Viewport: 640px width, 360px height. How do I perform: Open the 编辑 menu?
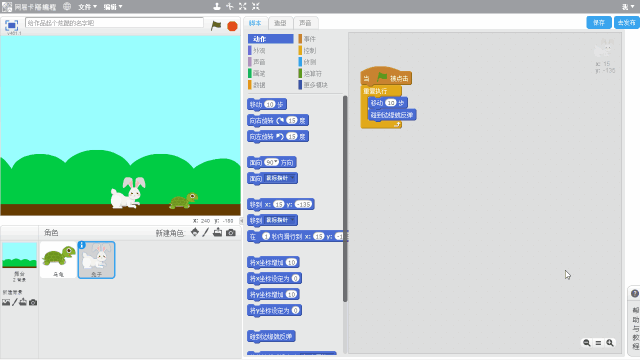pos(113,7)
